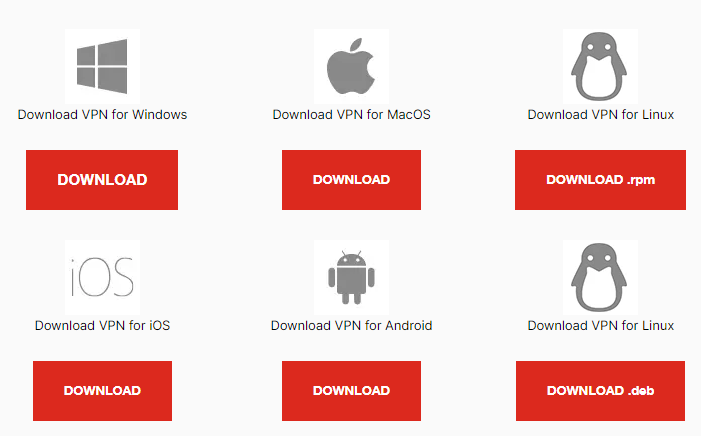Click the 'Download VPN for Linux' text above the .deb button

(600, 326)
